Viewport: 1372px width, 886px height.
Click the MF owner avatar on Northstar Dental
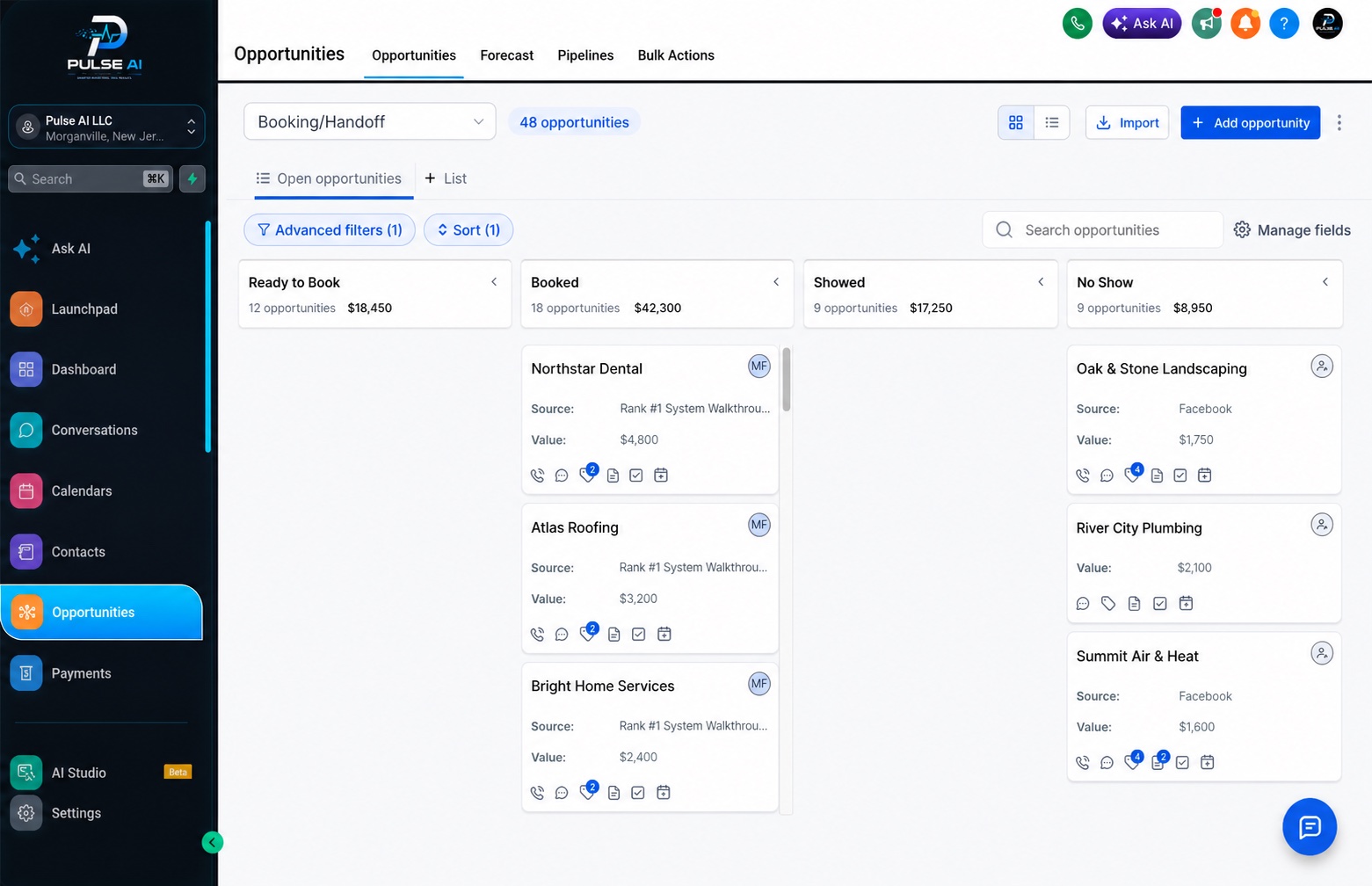pos(759,367)
